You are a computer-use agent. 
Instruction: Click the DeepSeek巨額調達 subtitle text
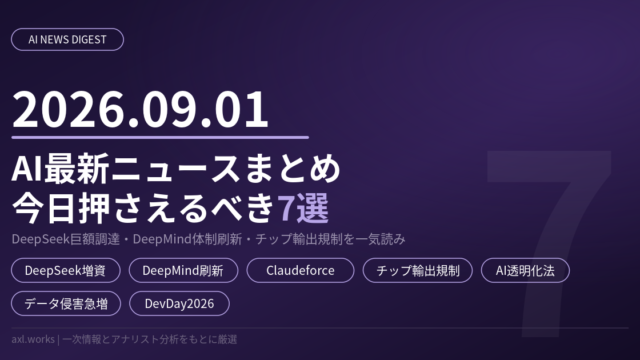pos(65,239)
